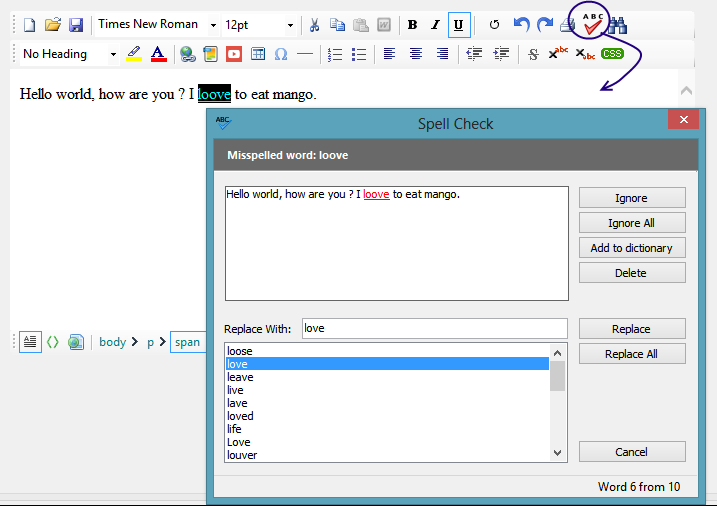
Task: Open file with the folder icon
Action: (53, 25)
